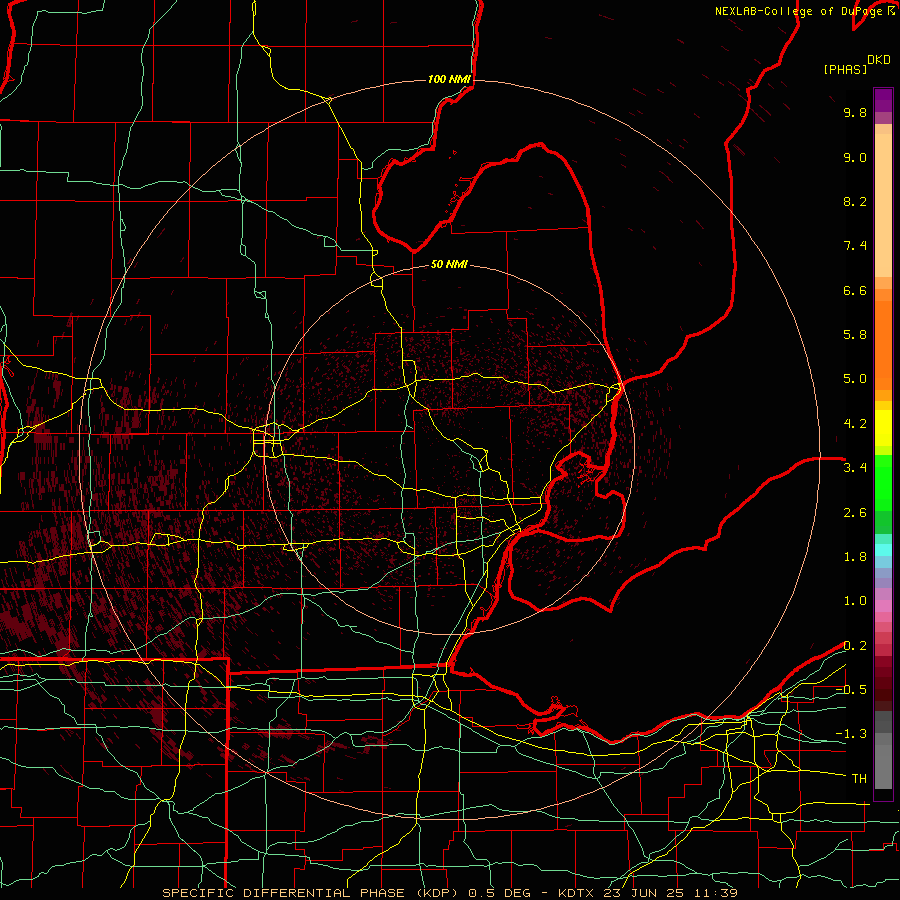Click the 50 NMI range ring label
Screen dimensions: 900x900
point(449,264)
